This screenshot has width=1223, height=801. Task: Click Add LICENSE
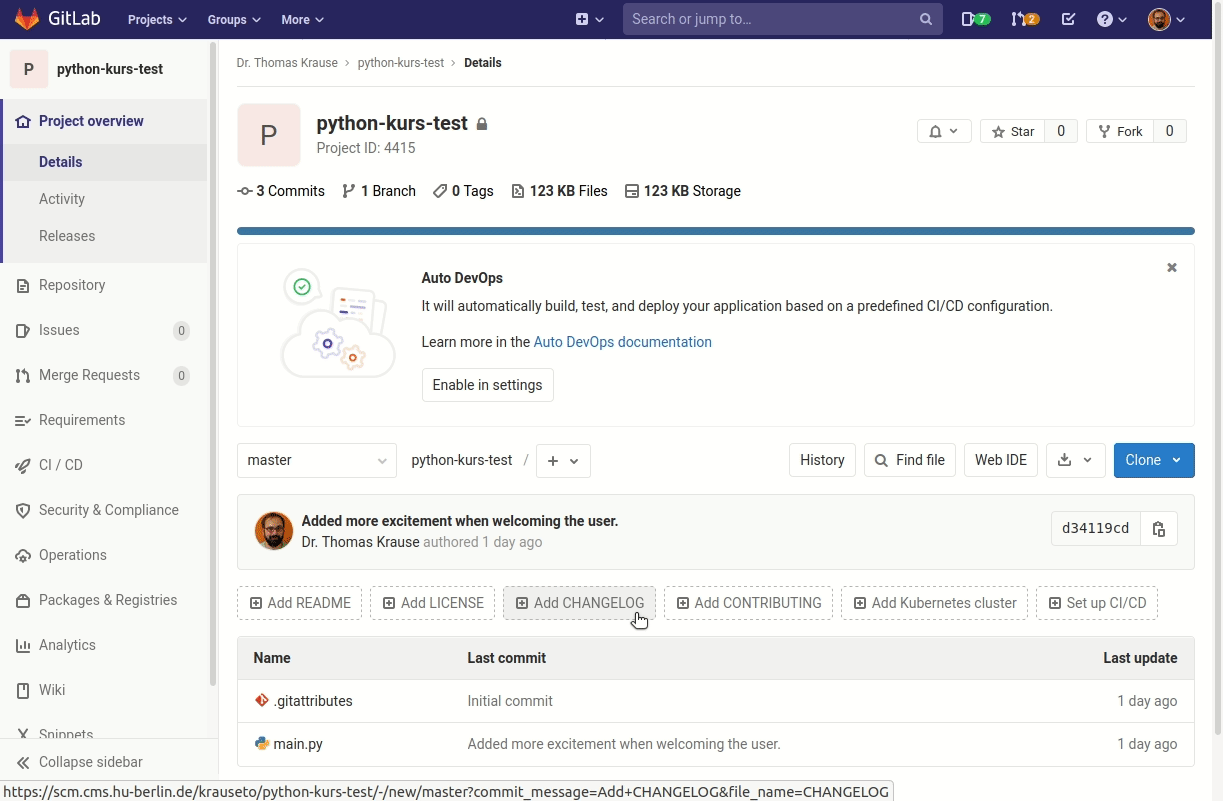(x=432, y=603)
